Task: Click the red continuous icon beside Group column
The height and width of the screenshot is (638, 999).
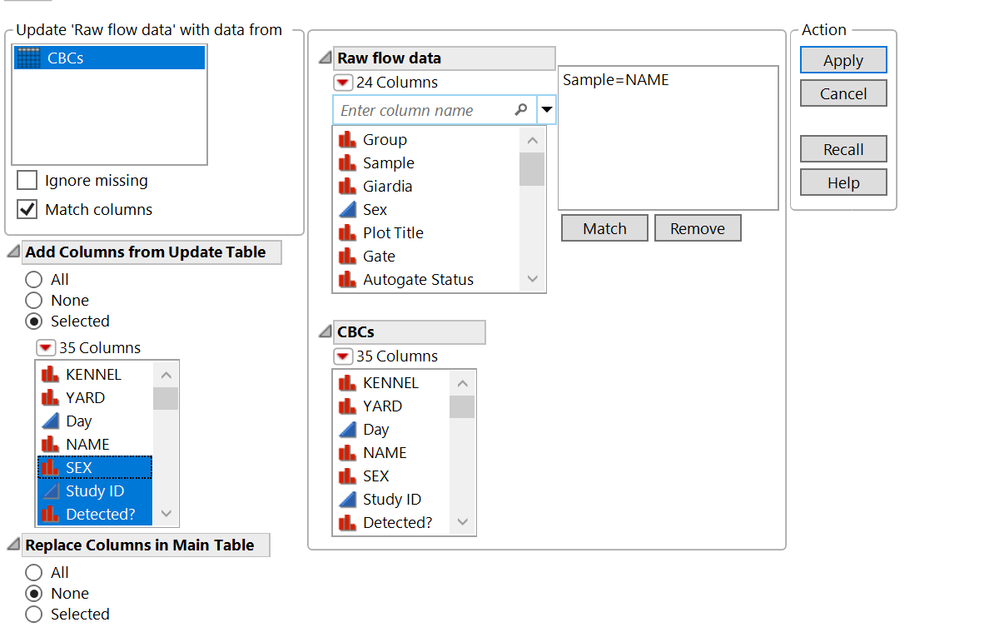Action: [x=346, y=139]
